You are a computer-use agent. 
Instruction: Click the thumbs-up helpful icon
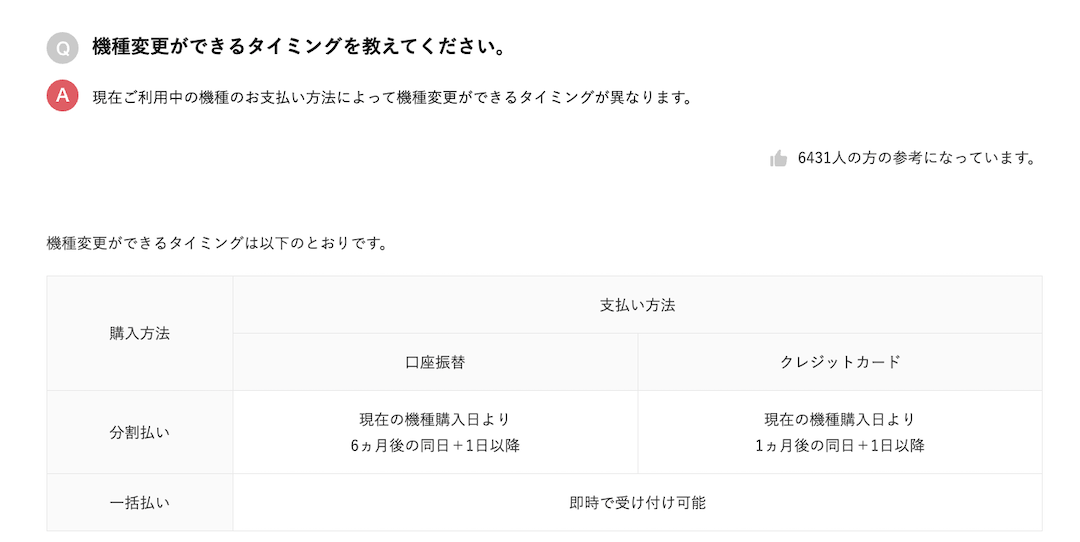pyautogui.click(x=779, y=158)
